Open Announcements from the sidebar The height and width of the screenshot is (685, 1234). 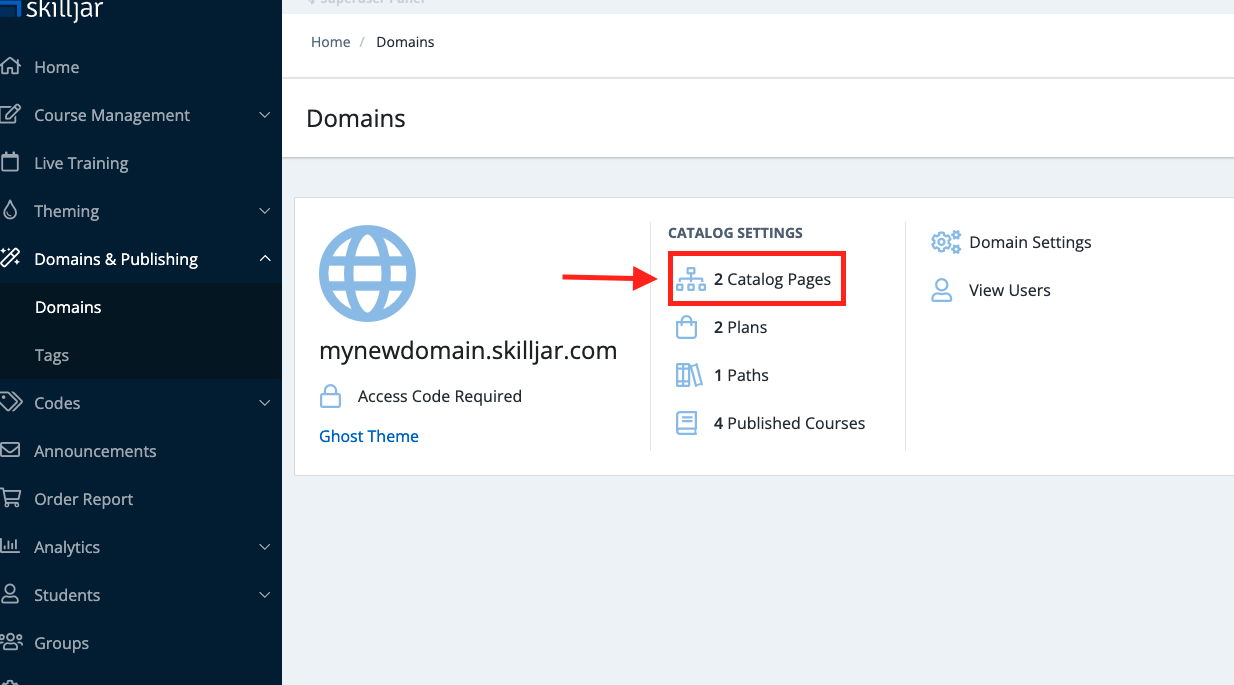click(95, 451)
